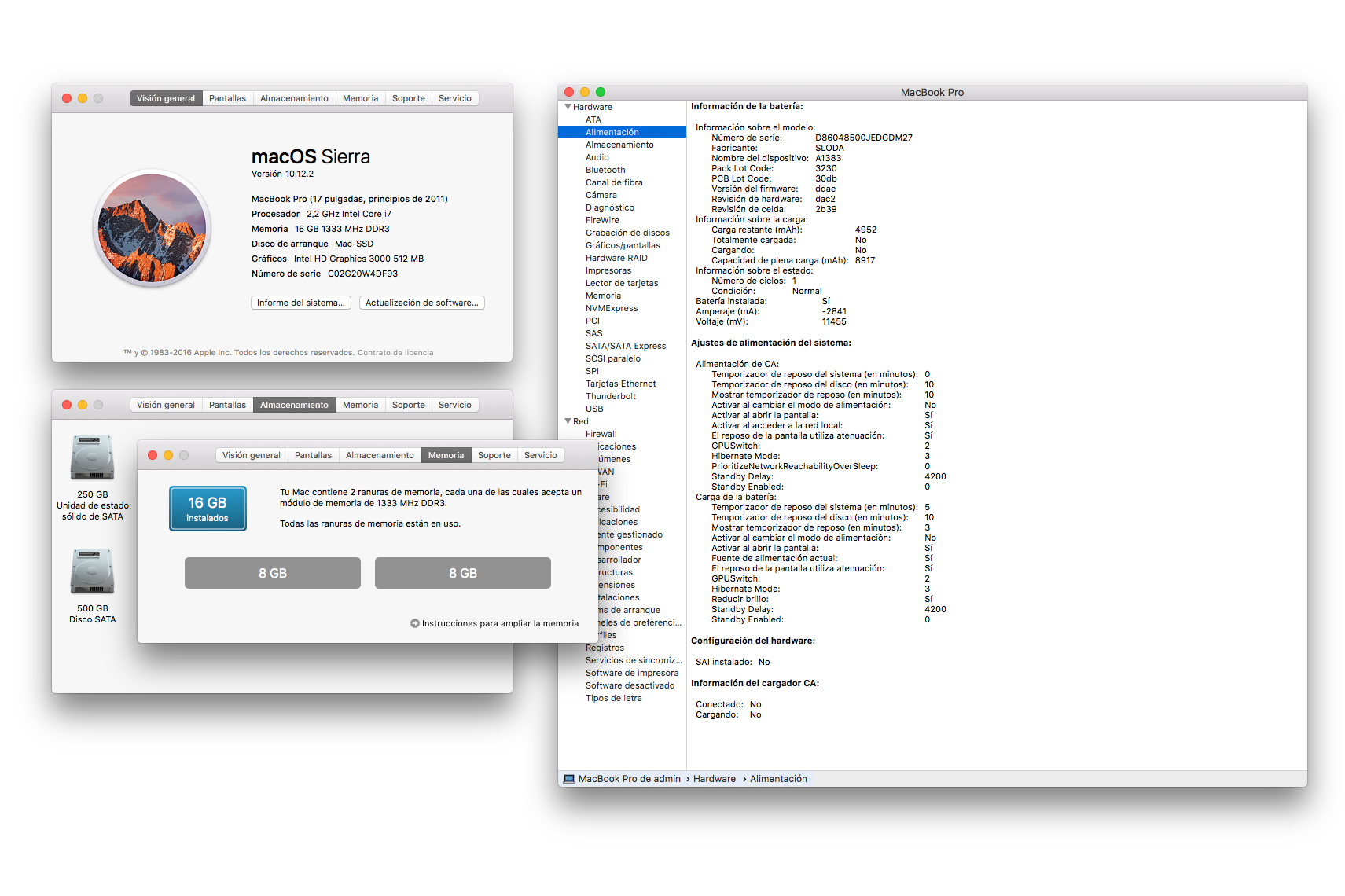Click the serial number C02G20W4DF93
This screenshot has width=1345, height=896.
[362, 274]
